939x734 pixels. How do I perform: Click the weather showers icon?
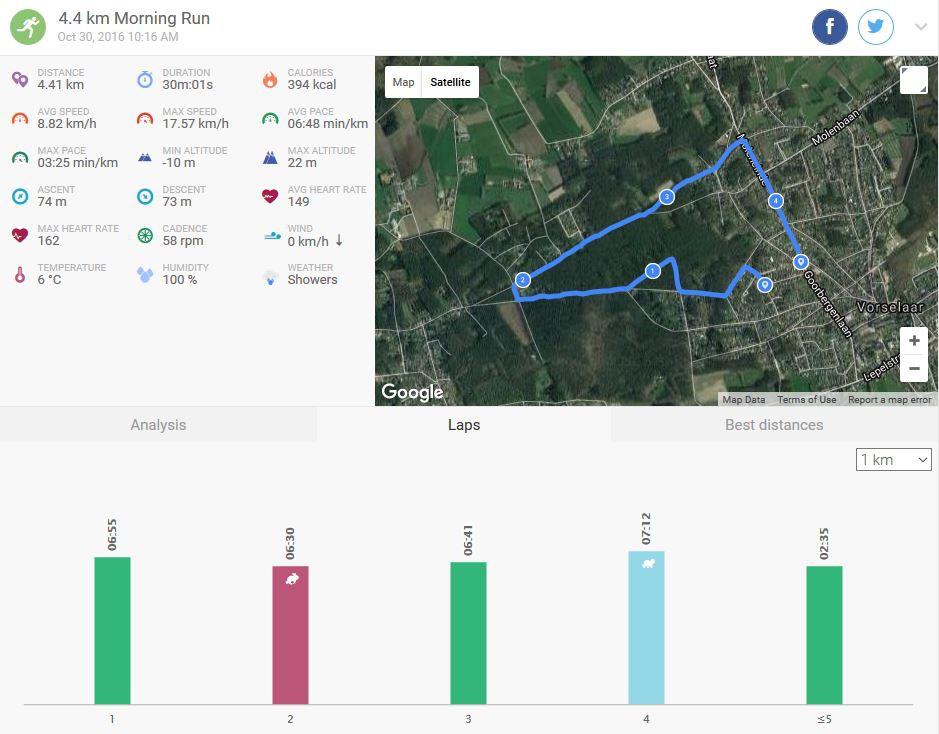pyautogui.click(x=269, y=275)
